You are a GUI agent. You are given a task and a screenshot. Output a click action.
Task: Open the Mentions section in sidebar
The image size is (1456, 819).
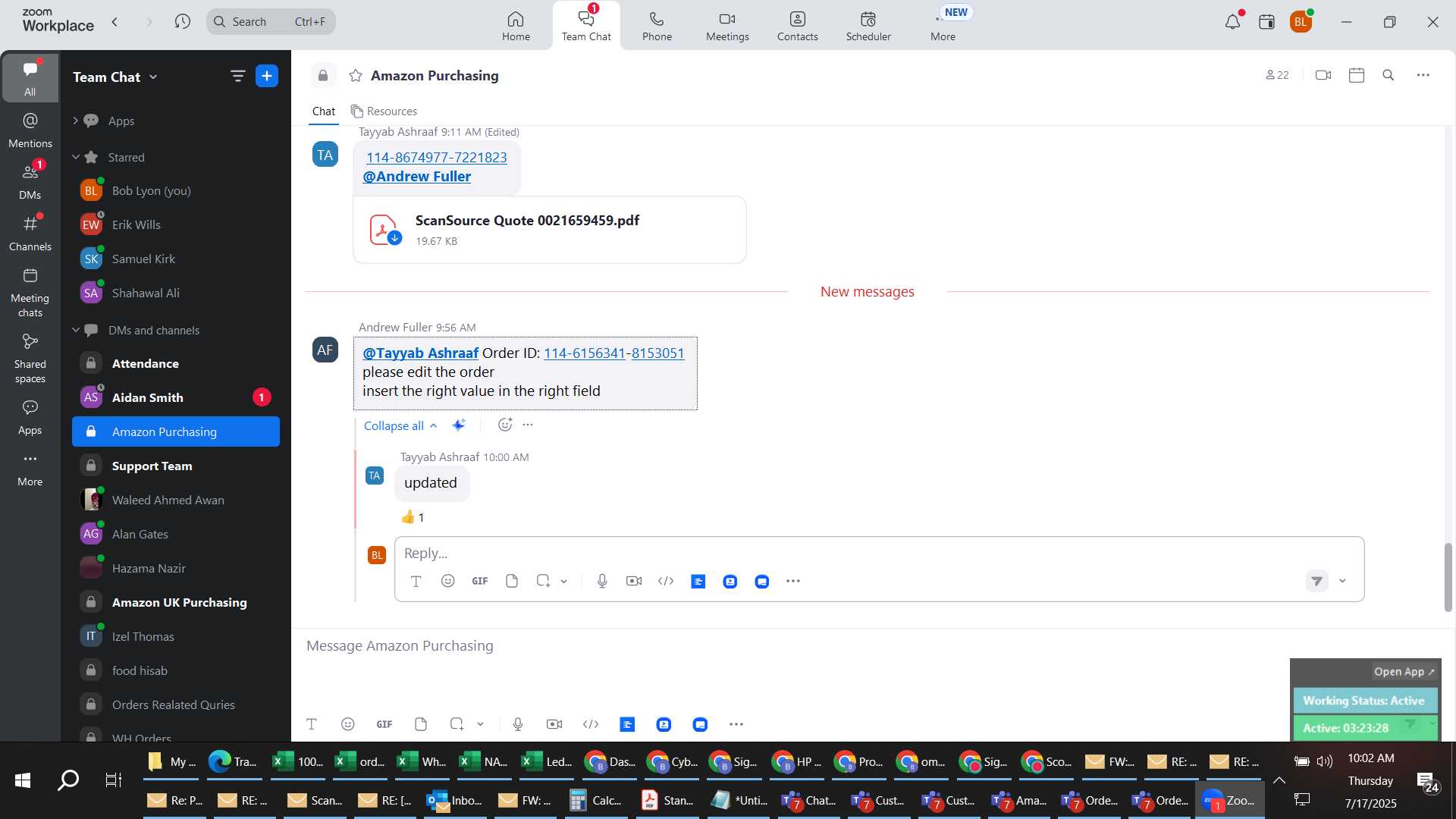tap(30, 130)
